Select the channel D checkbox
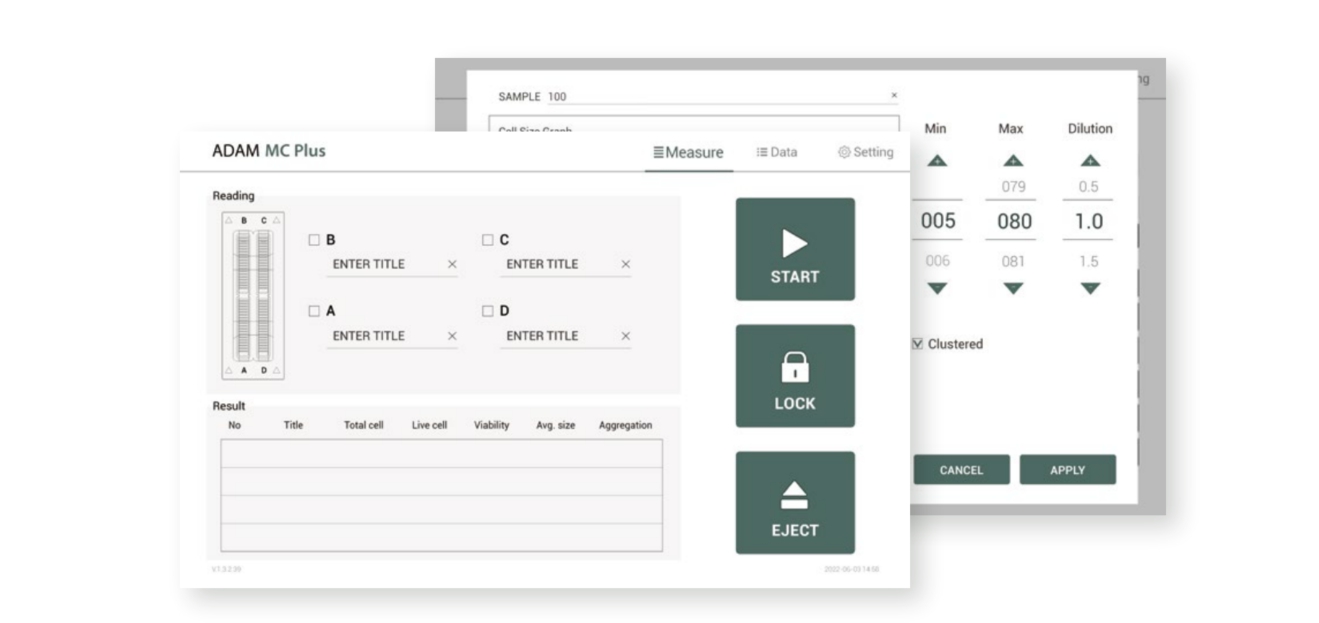This screenshot has height=623, width=1319. [488, 311]
